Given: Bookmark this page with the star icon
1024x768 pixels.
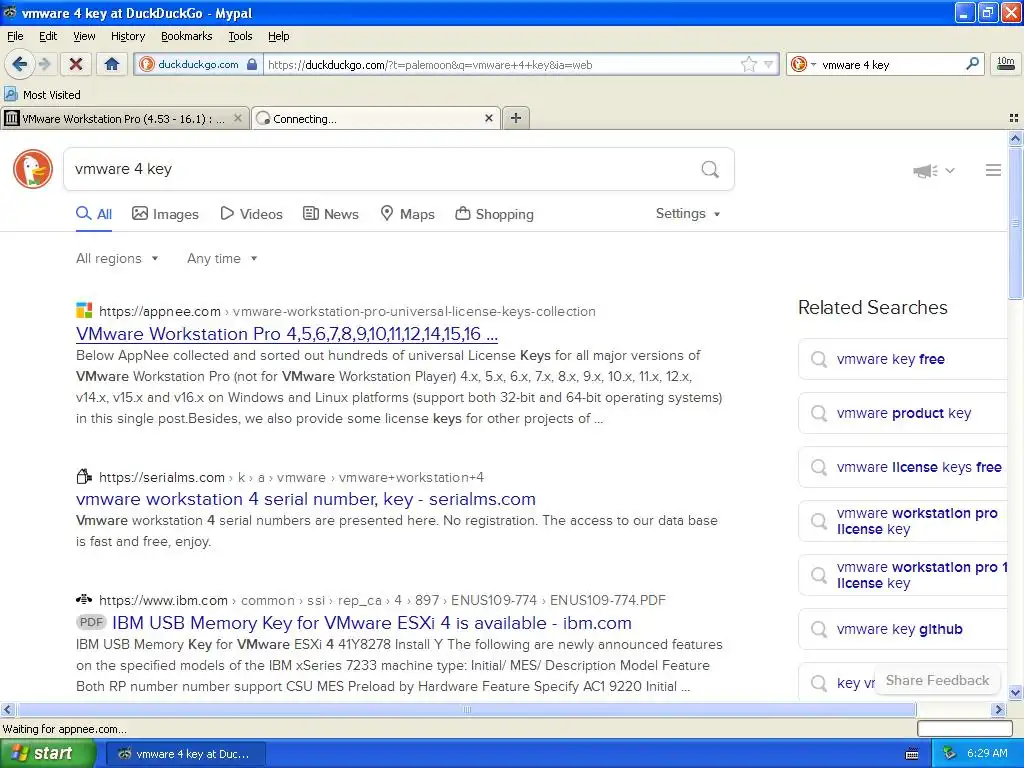Looking at the screenshot, I should 748,64.
